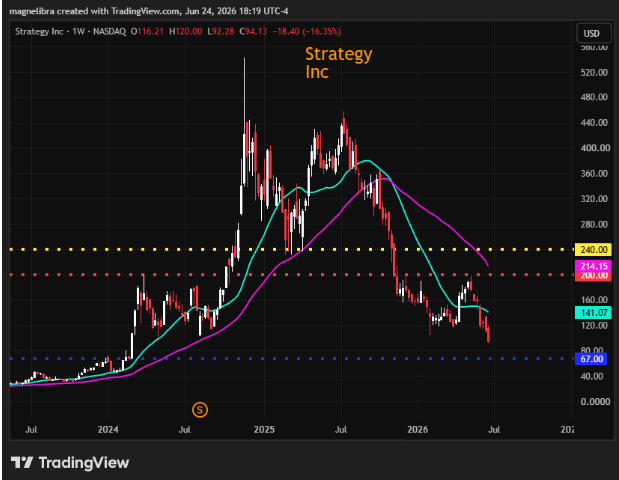Image resolution: width=619 pixels, height=480 pixels.
Task: Click the 160.00 price axis label
Action: coord(594,300)
